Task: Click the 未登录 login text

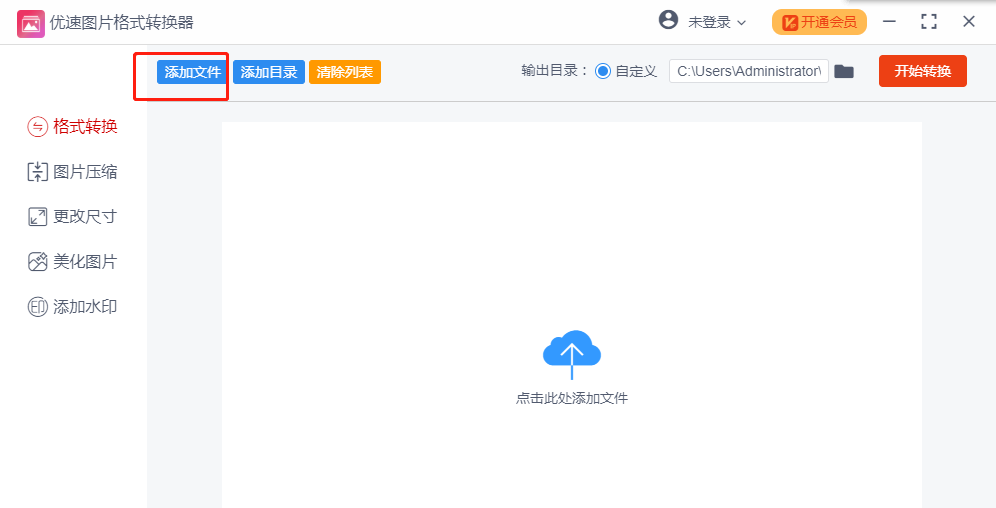Action: [x=710, y=22]
